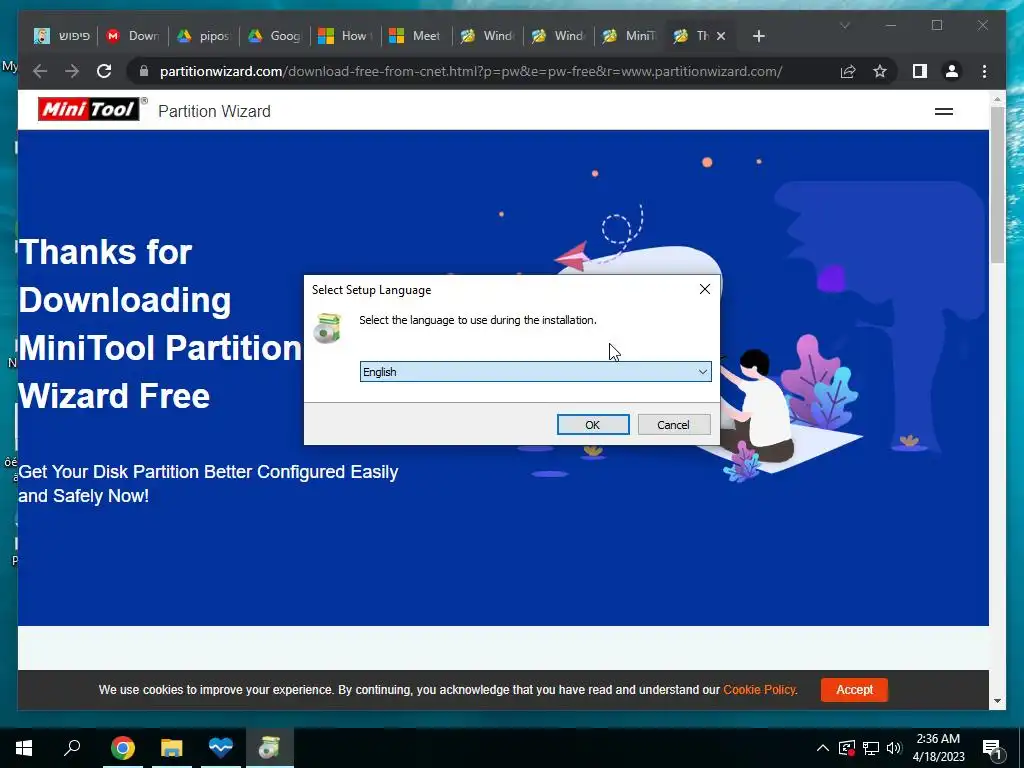Screen dimensions: 1024x768
Task: Open File Explorer from taskbar
Action: (172, 748)
